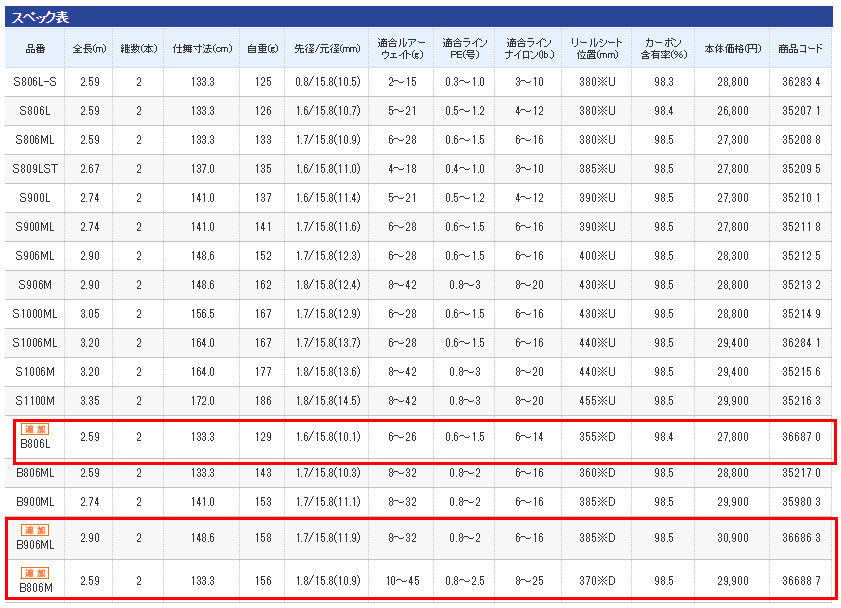Select the カーボン含有率(%) column header
The width and height of the screenshot is (841, 608).
[663, 48]
